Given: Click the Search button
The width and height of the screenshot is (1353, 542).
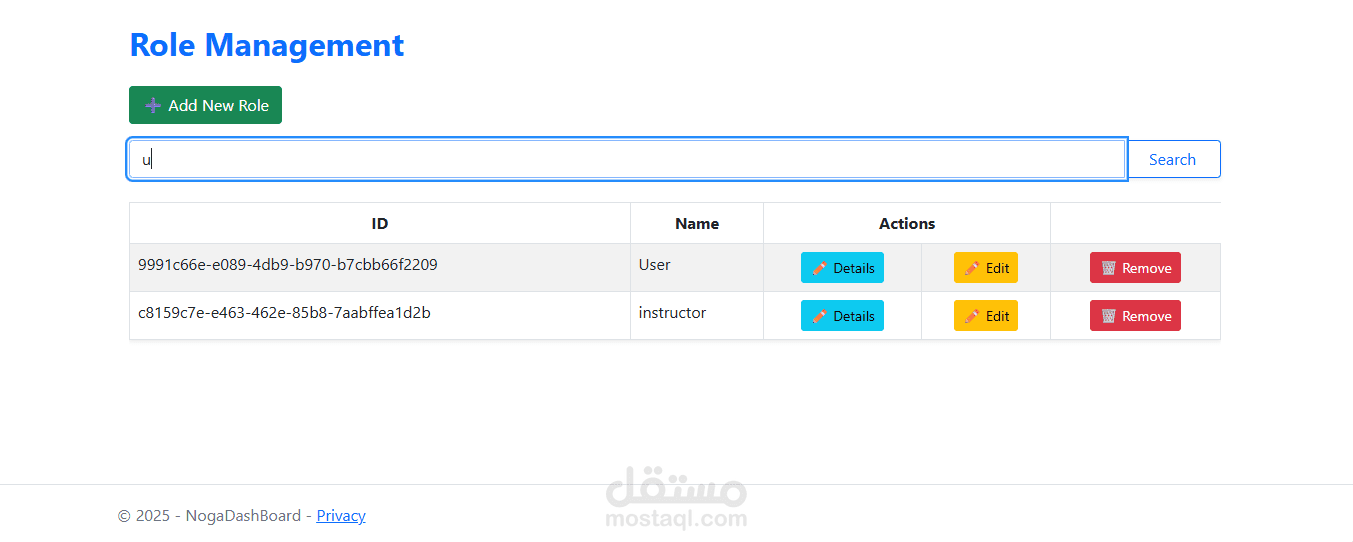Looking at the screenshot, I should [1172, 159].
